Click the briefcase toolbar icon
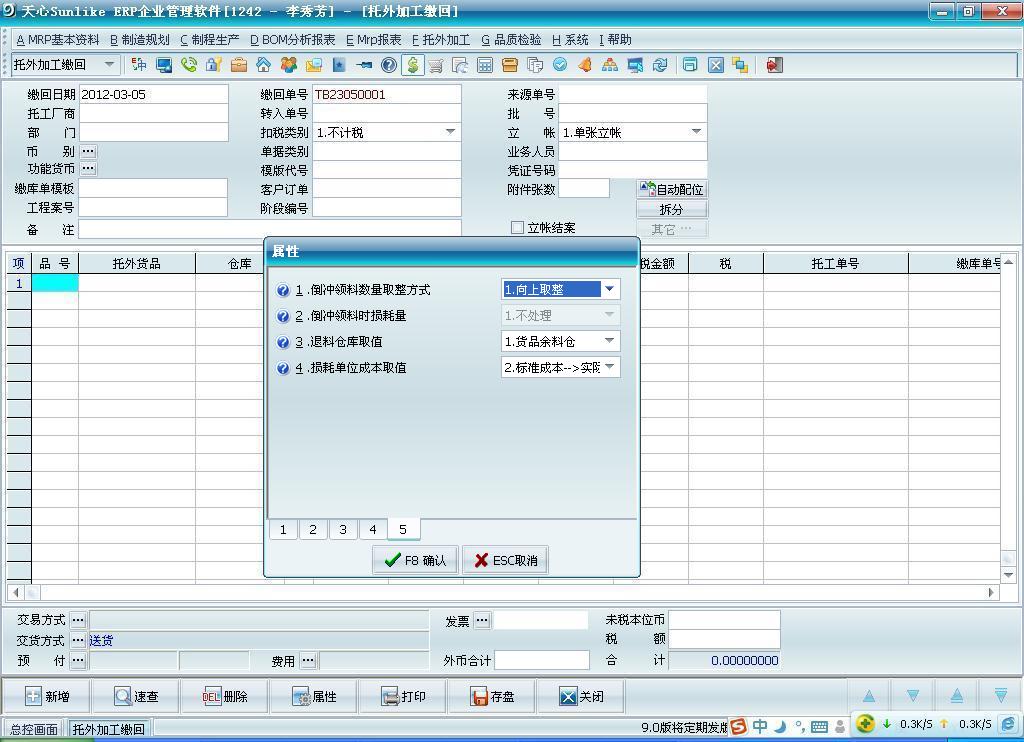Viewport: 1024px width, 742px height. [238, 65]
